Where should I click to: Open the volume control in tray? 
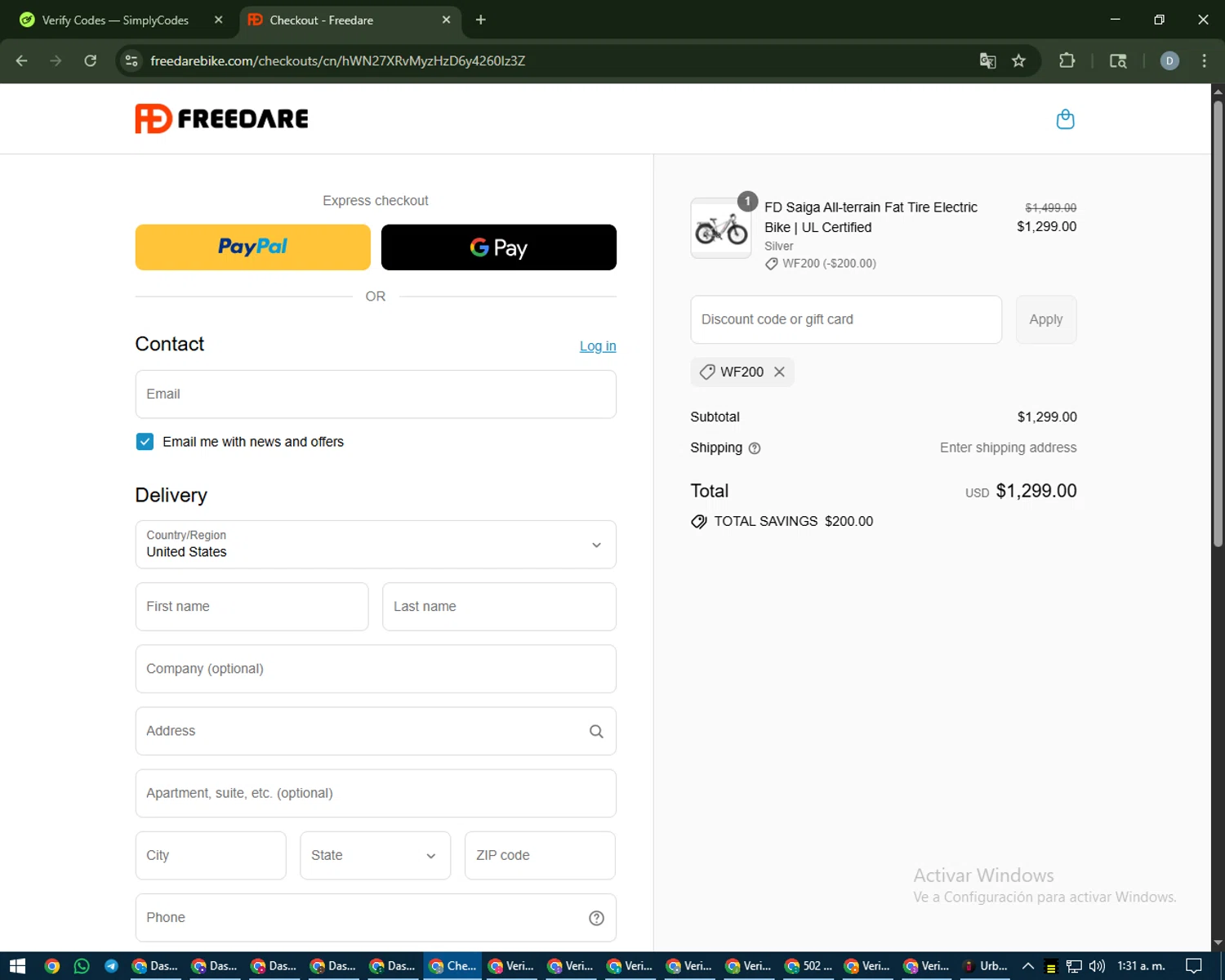point(1097,966)
